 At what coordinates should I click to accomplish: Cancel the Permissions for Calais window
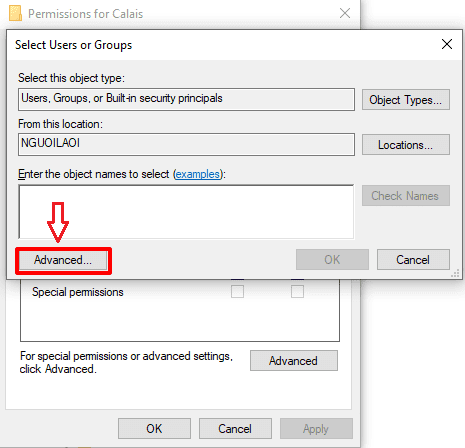click(x=235, y=429)
